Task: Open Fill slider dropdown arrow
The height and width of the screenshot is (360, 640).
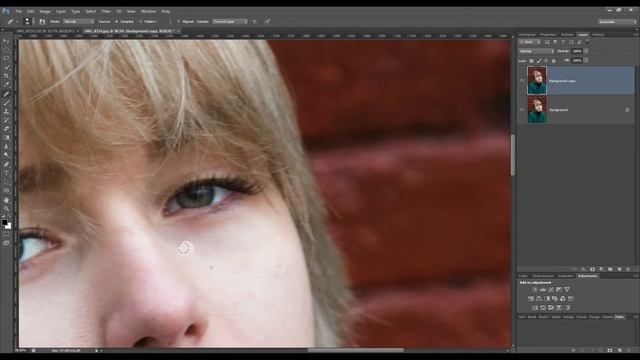Action: click(x=587, y=61)
